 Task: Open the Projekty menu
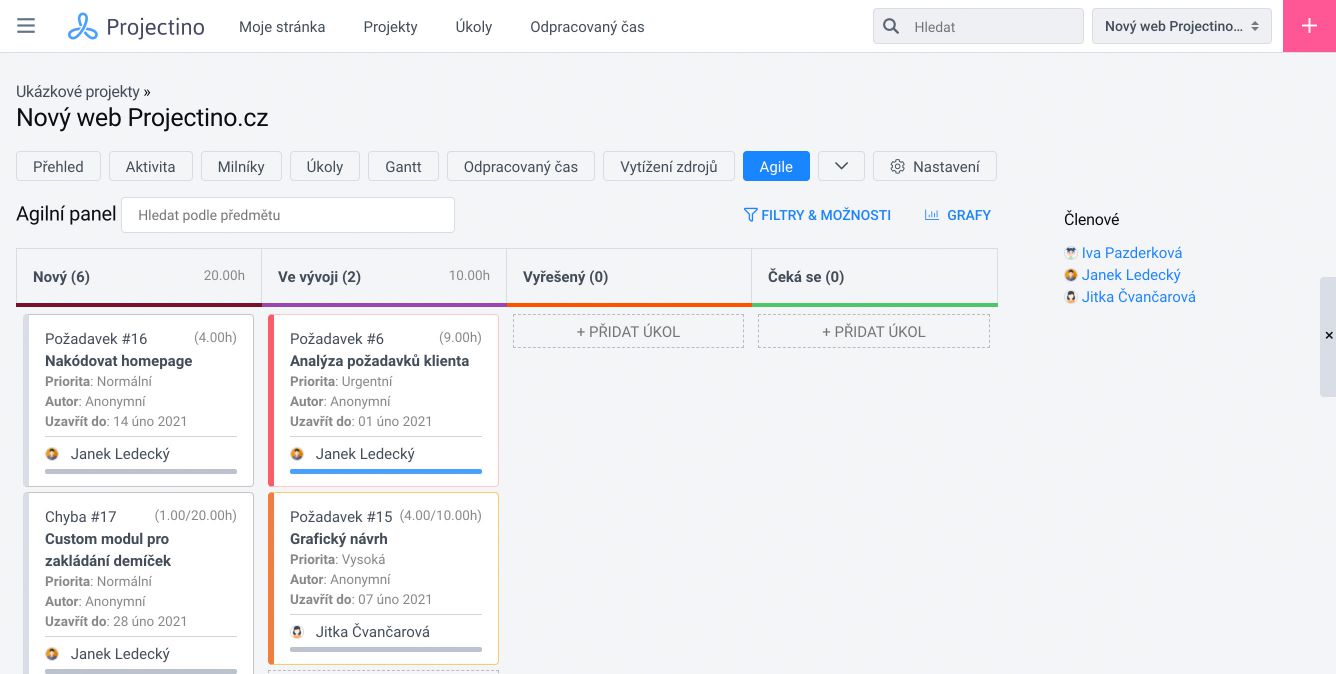pos(390,27)
